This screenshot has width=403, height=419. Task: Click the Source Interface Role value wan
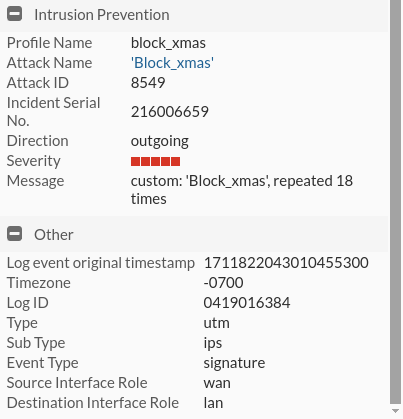point(217,383)
